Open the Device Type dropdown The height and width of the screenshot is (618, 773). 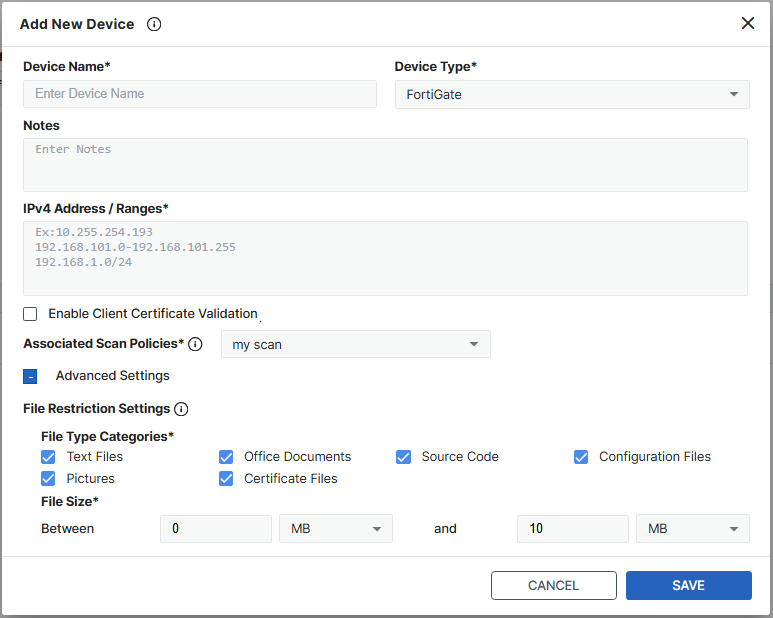572,95
